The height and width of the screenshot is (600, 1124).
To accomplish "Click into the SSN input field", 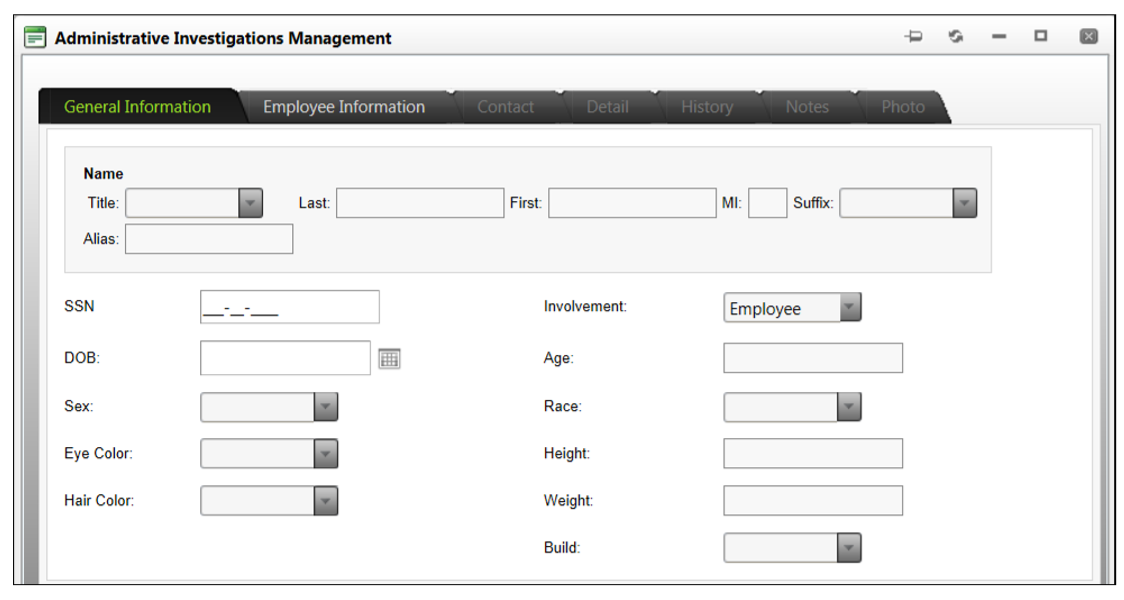I will (289, 307).
